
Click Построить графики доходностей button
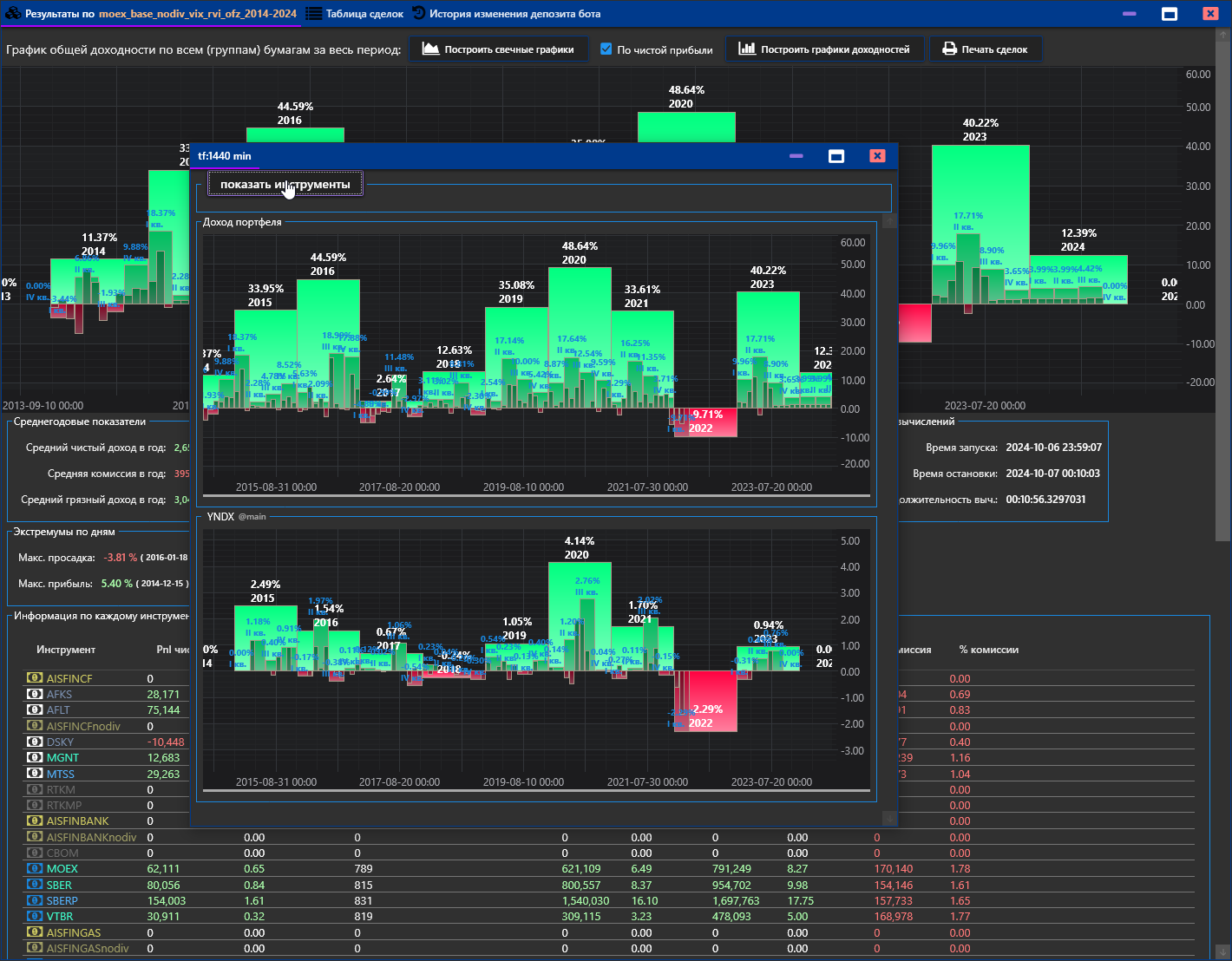pos(824,49)
